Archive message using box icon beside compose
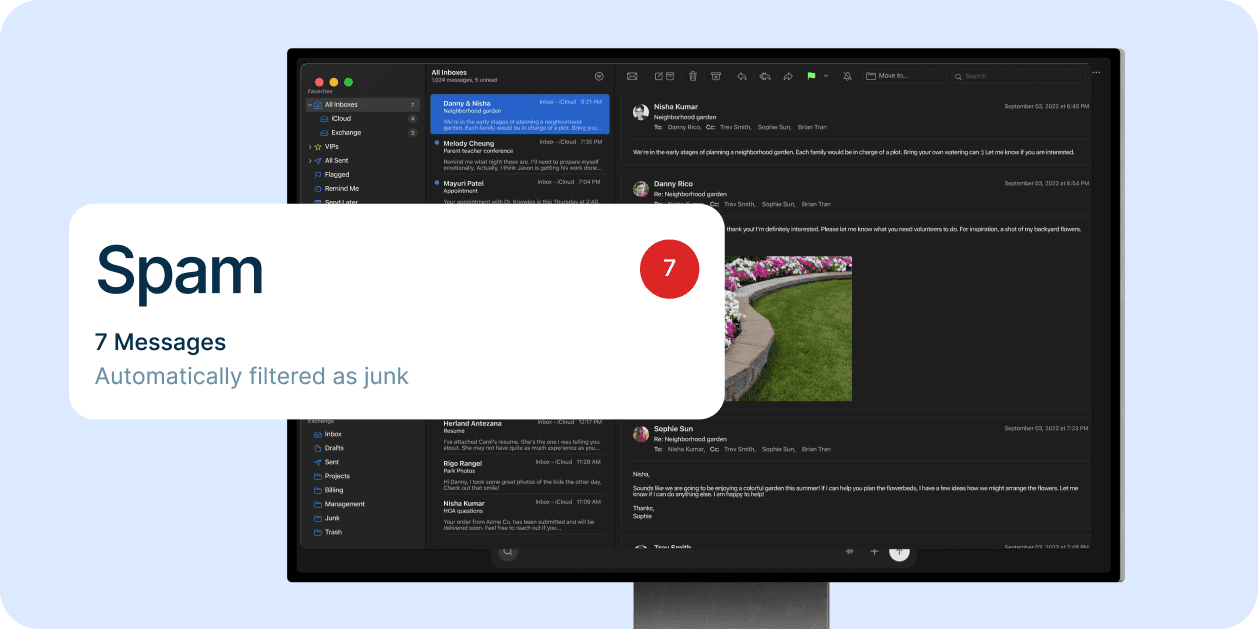The image size is (1258, 629). pyautogui.click(x=669, y=76)
